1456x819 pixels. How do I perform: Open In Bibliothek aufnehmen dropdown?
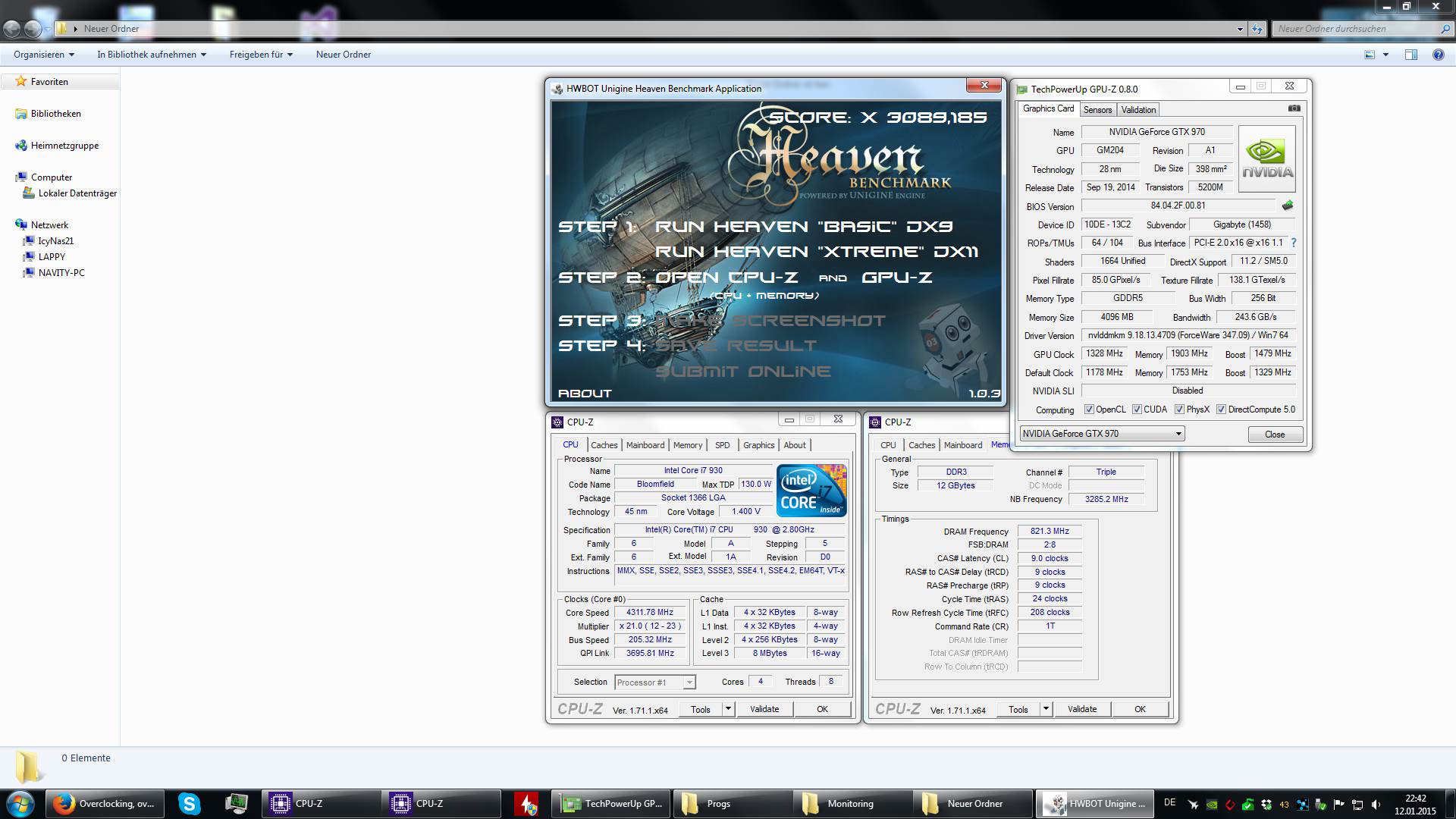(x=152, y=55)
